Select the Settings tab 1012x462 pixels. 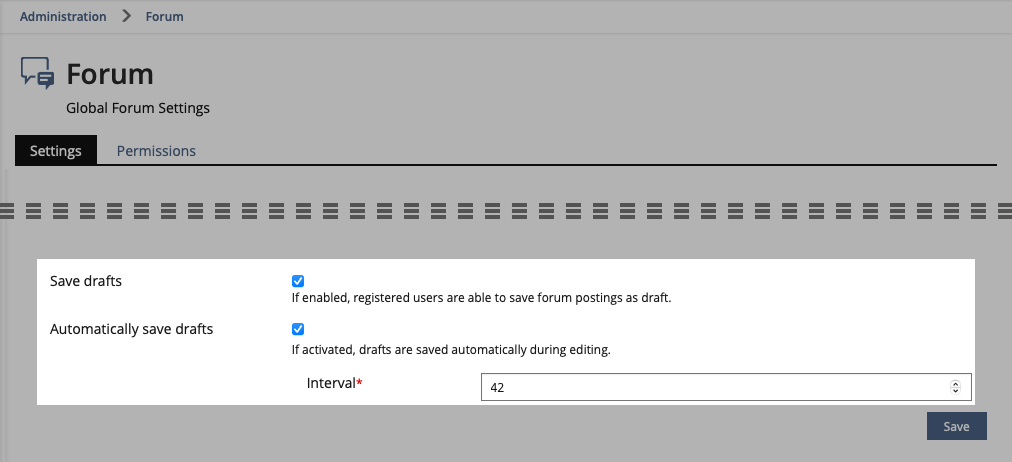(x=56, y=151)
